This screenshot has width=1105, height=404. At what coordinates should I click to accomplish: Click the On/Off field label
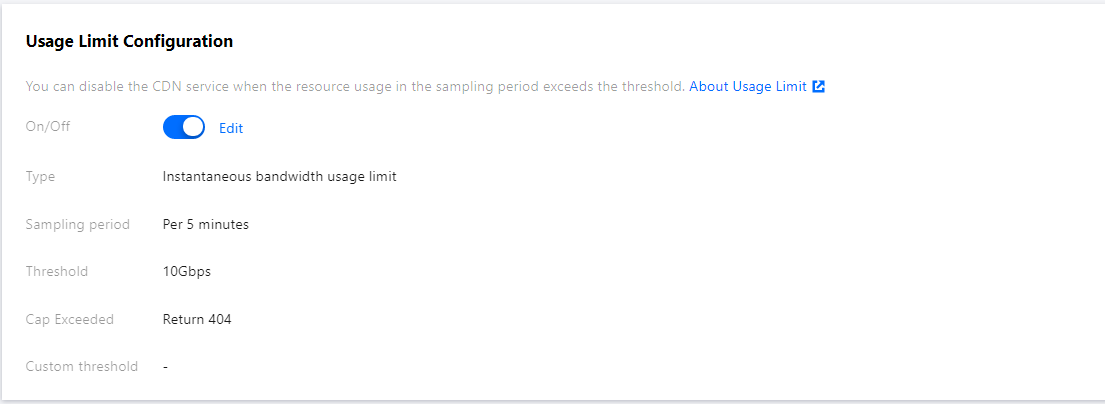[x=48, y=127]
